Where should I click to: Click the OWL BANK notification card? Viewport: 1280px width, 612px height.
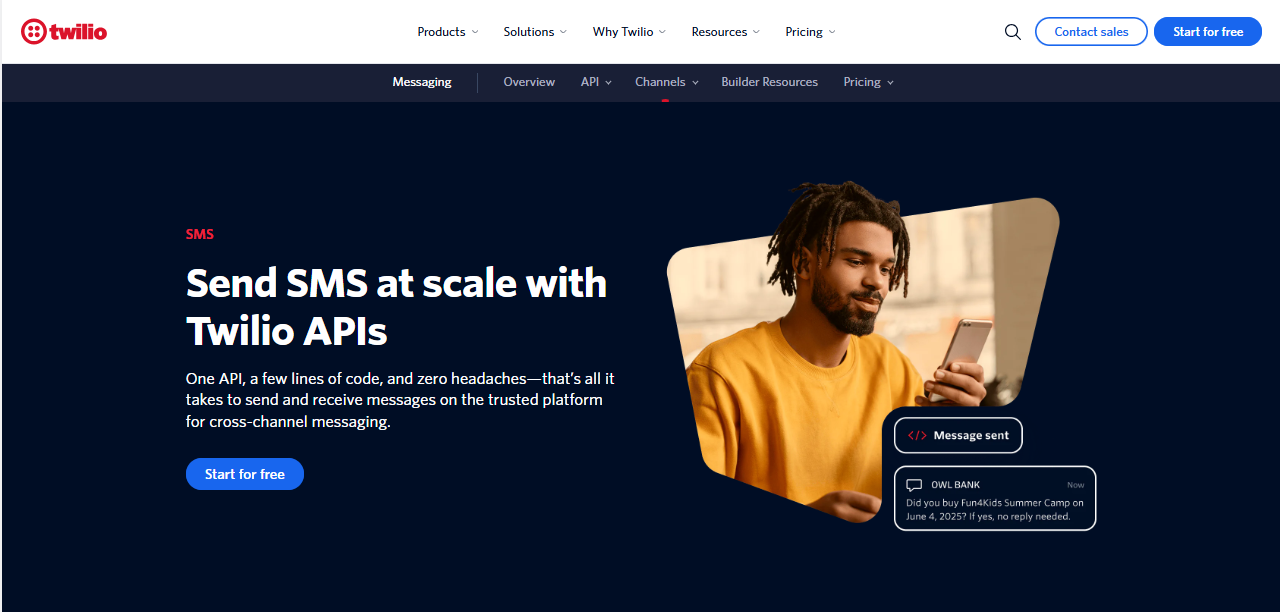coord(994,498)
